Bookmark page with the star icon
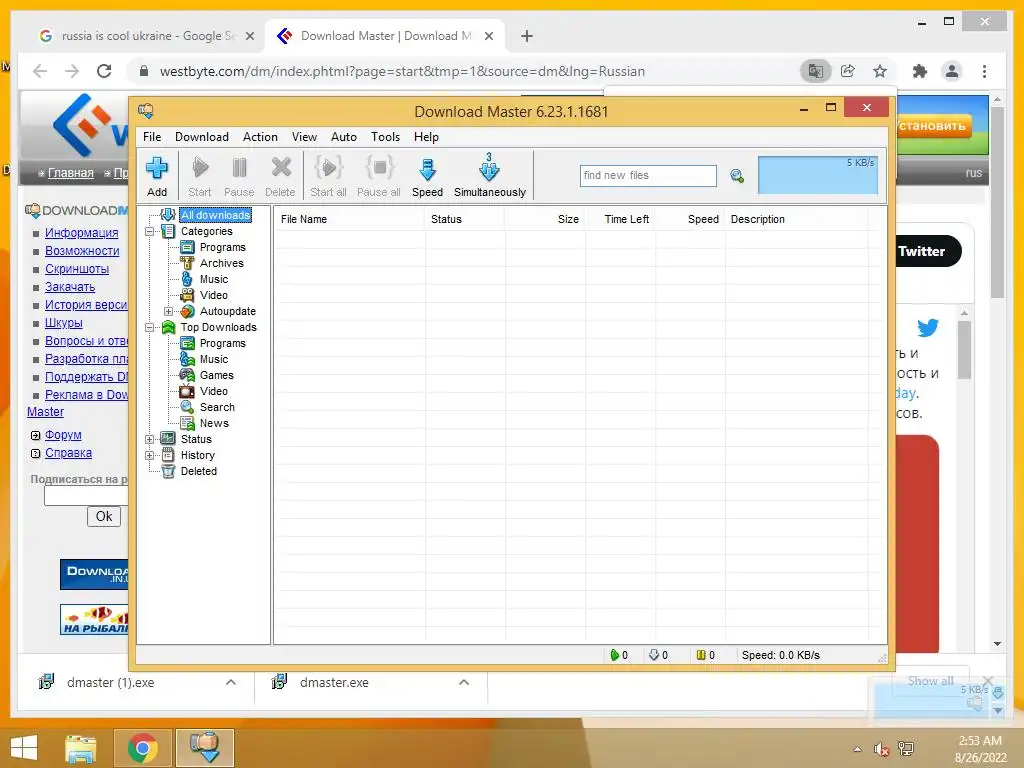The height and width of the screenshot is (768, 1024). pos(880,71)
